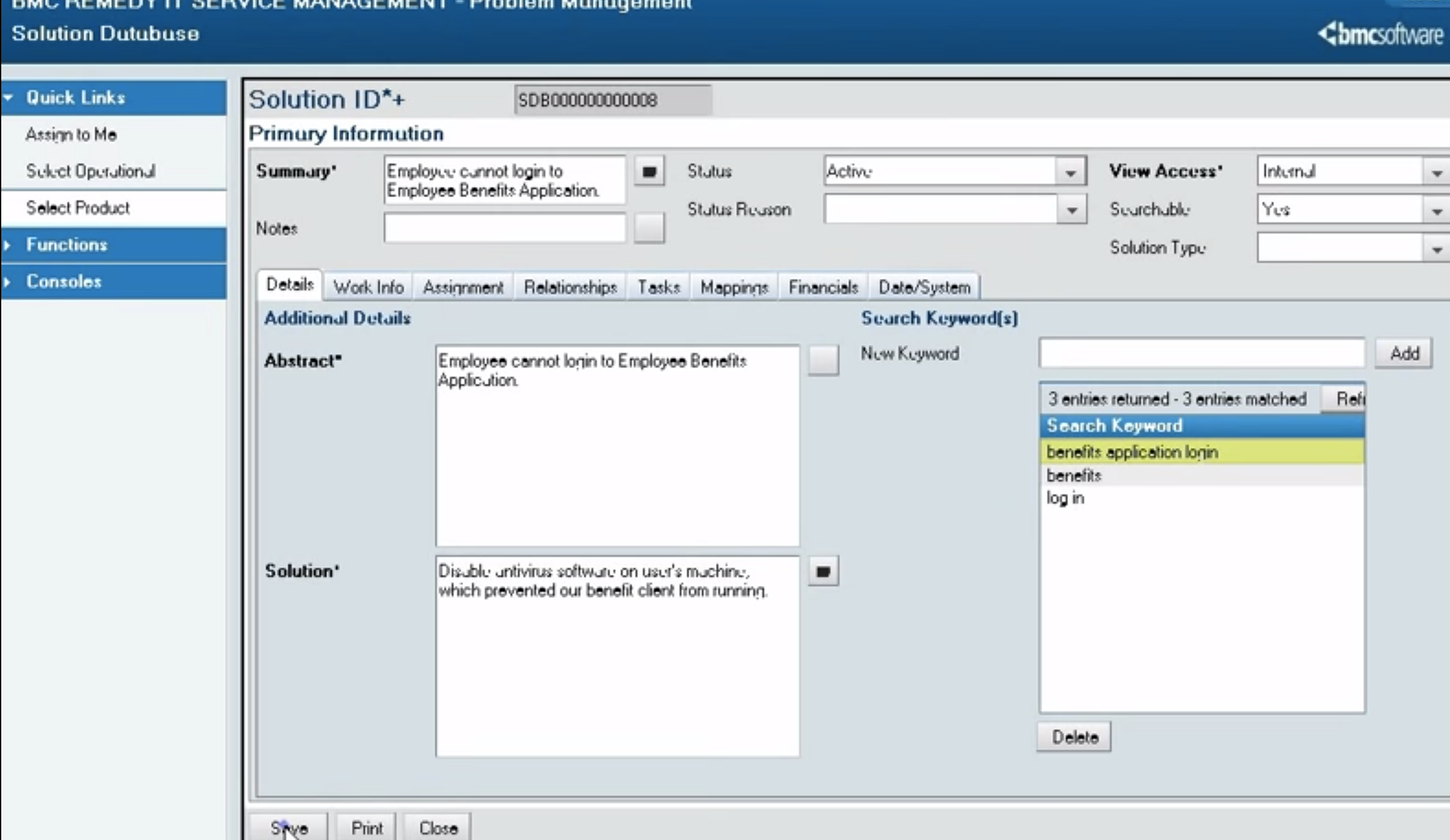
Task: Open the Abstract text expansion icon
Action: point(823,360)
